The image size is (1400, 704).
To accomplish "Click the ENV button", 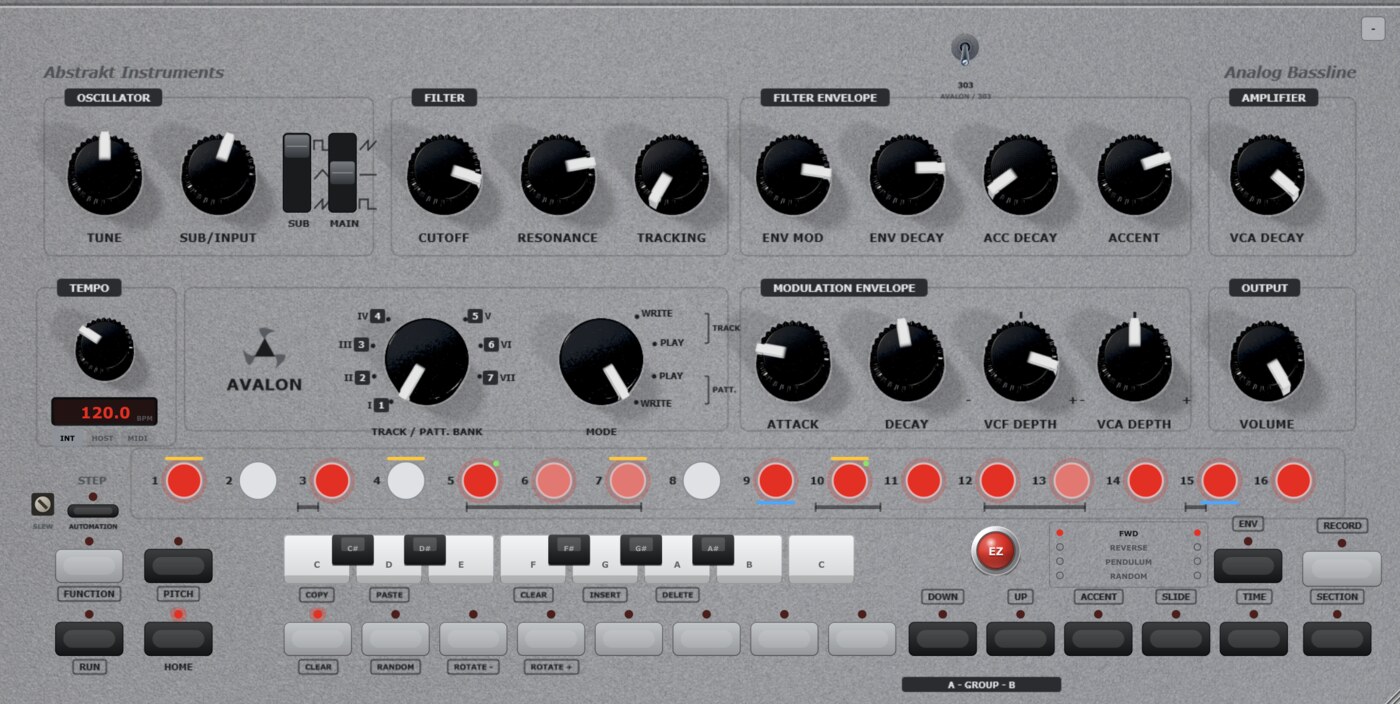I will (1248, 566).
